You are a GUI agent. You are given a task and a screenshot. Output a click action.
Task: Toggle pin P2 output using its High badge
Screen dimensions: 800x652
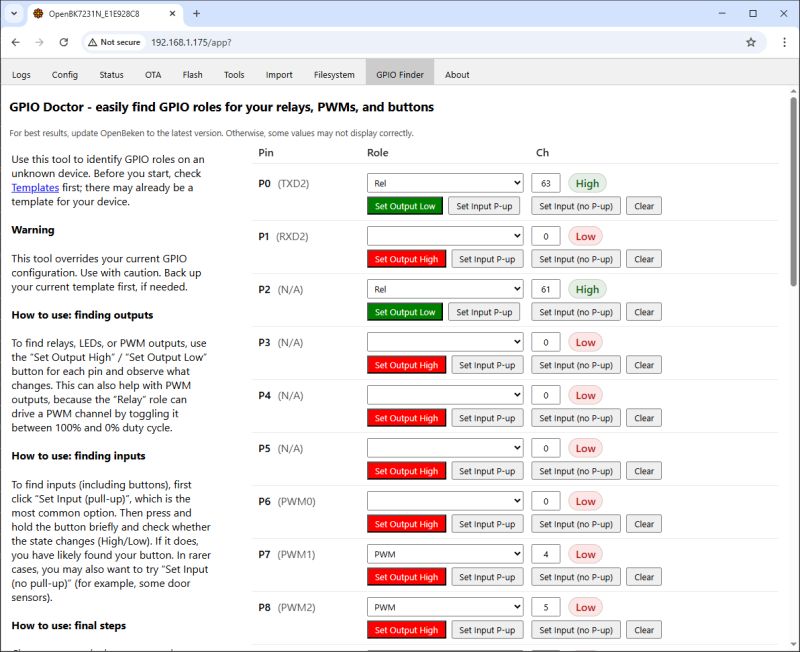[587, 289]
